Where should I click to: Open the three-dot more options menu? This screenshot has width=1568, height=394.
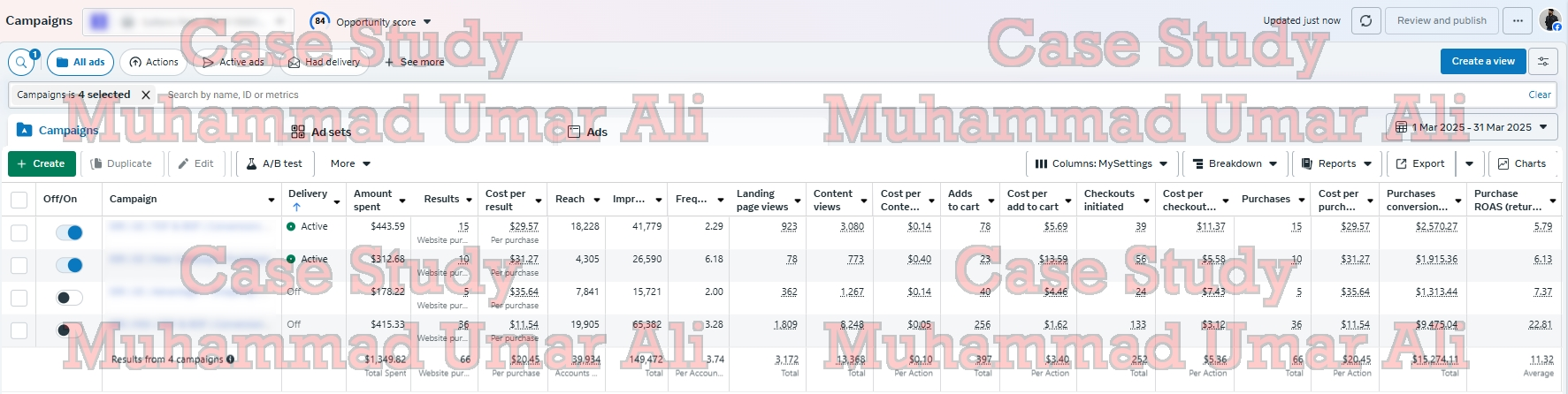click(x=1518, y=21)
